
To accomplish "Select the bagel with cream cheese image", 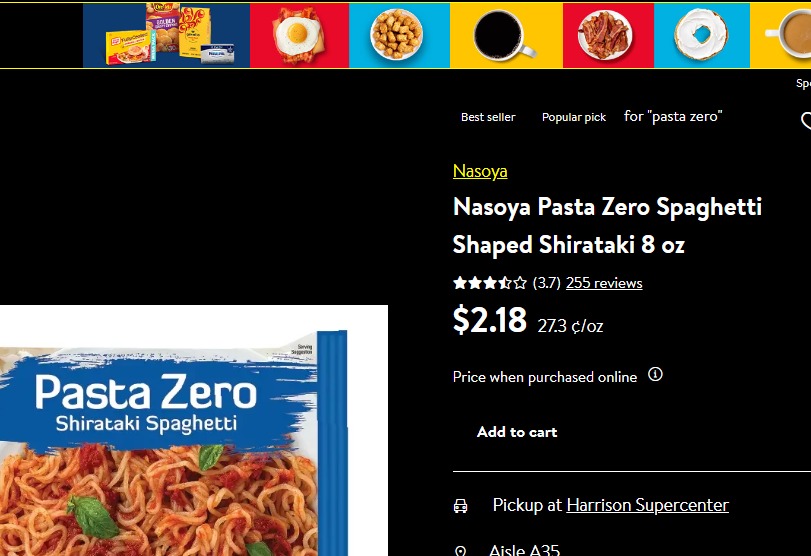I will tap(701, 35).
